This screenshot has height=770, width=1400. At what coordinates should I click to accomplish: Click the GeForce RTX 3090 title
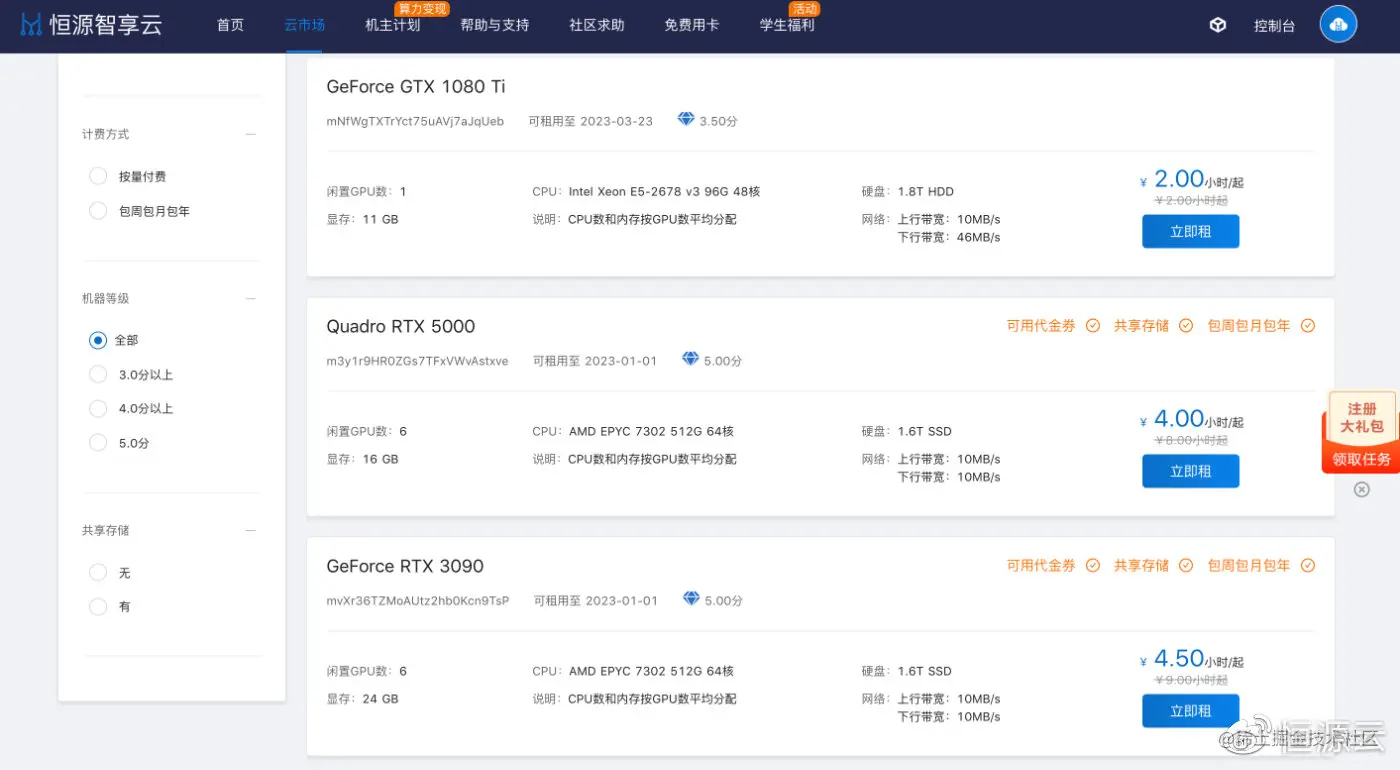coord(405,566)
